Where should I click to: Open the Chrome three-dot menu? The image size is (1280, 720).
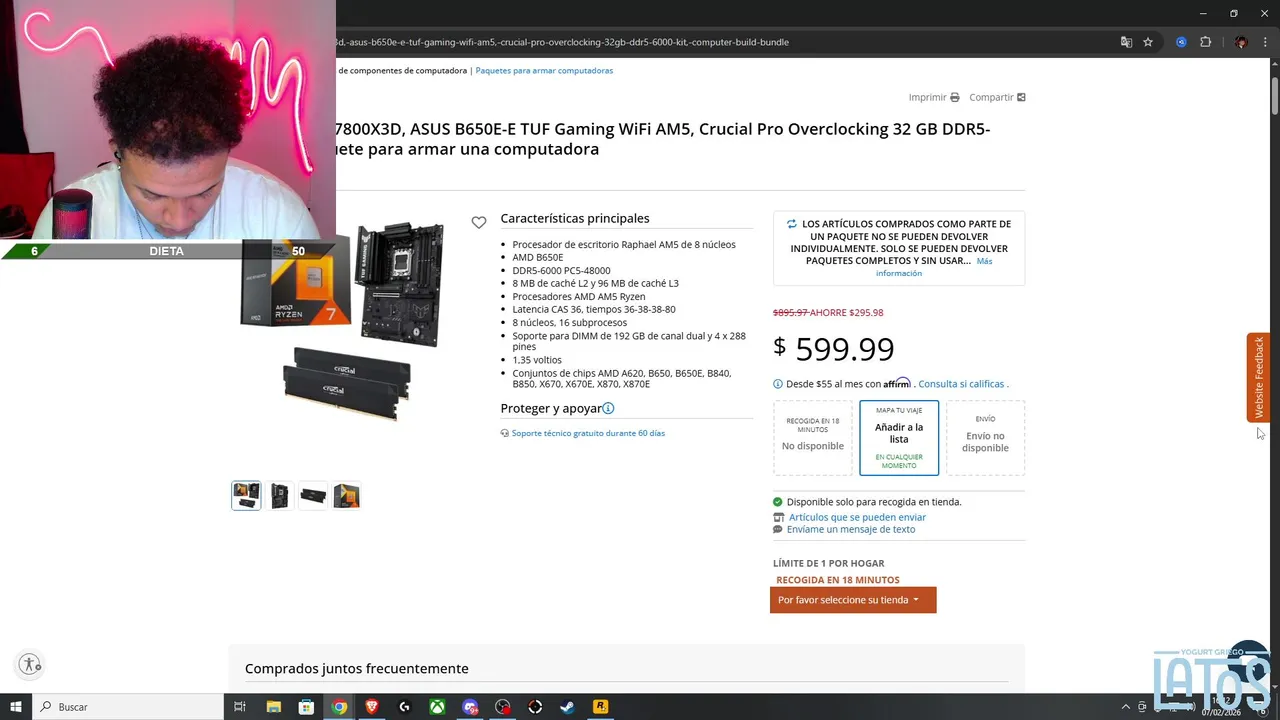pyautogui.click(x=1267, y=42)
